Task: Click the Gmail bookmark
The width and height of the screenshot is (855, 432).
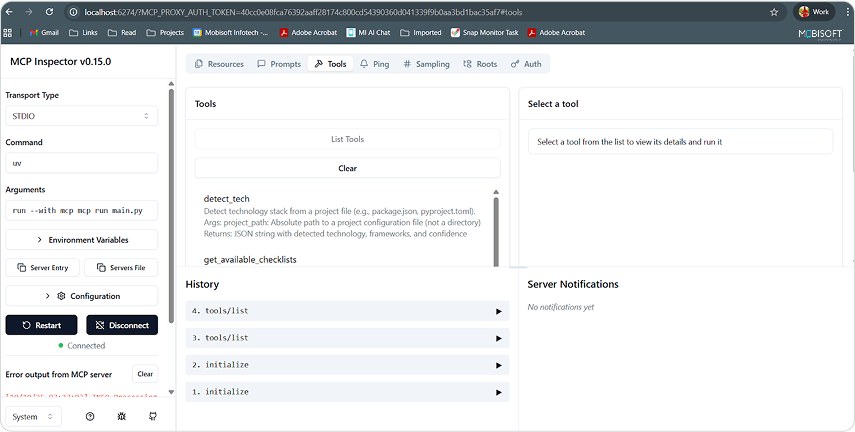Action: [44, 32]
